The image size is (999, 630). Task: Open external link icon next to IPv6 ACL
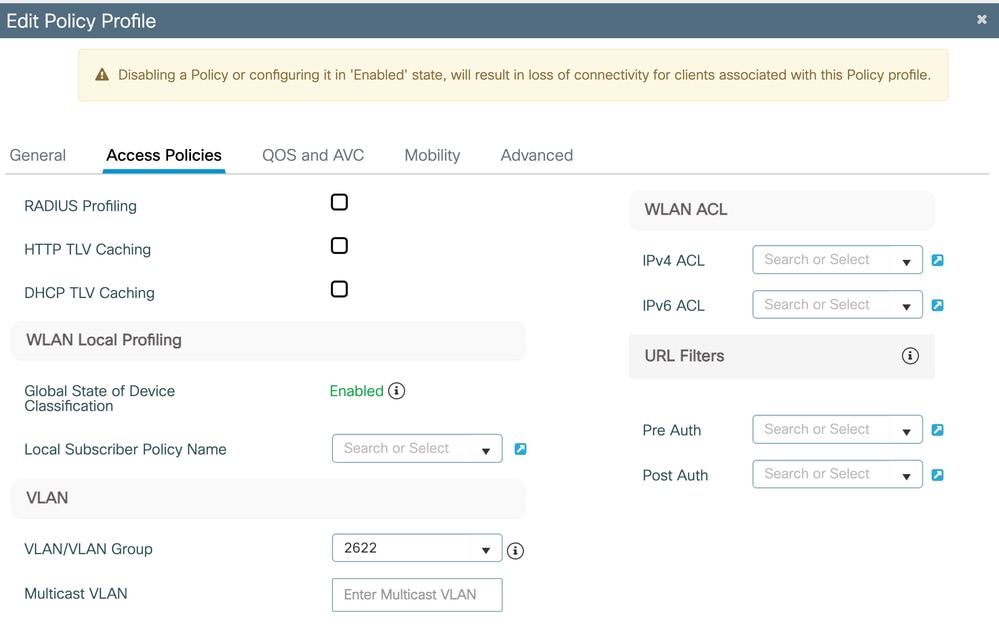(937, 305)
